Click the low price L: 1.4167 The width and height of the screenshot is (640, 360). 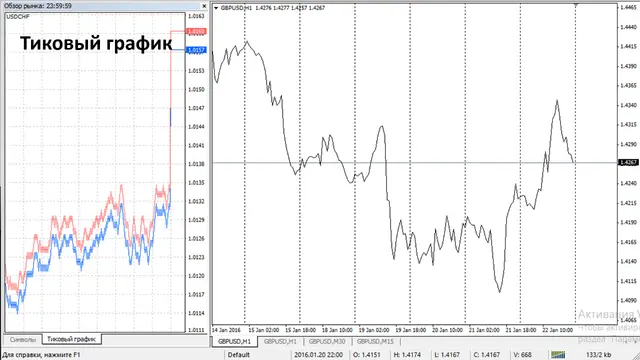(x=447, y=355)
